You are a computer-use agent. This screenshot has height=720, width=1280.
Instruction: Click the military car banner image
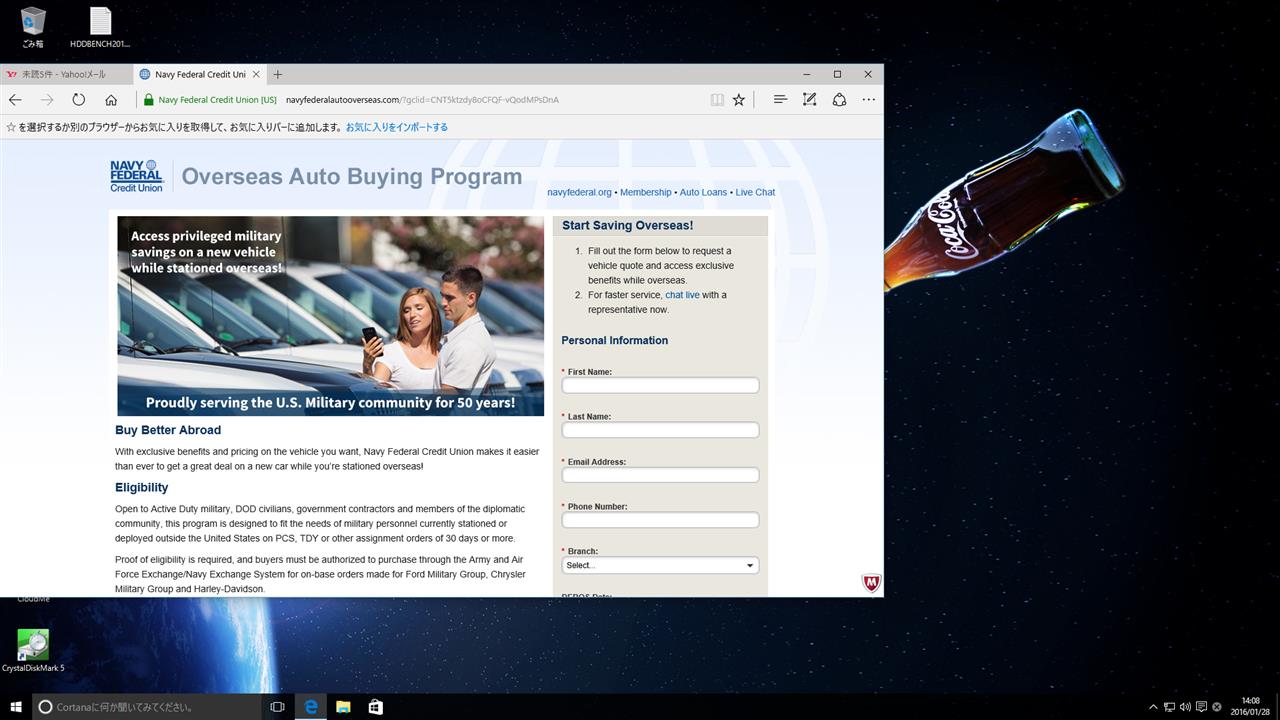coord(331,316)
